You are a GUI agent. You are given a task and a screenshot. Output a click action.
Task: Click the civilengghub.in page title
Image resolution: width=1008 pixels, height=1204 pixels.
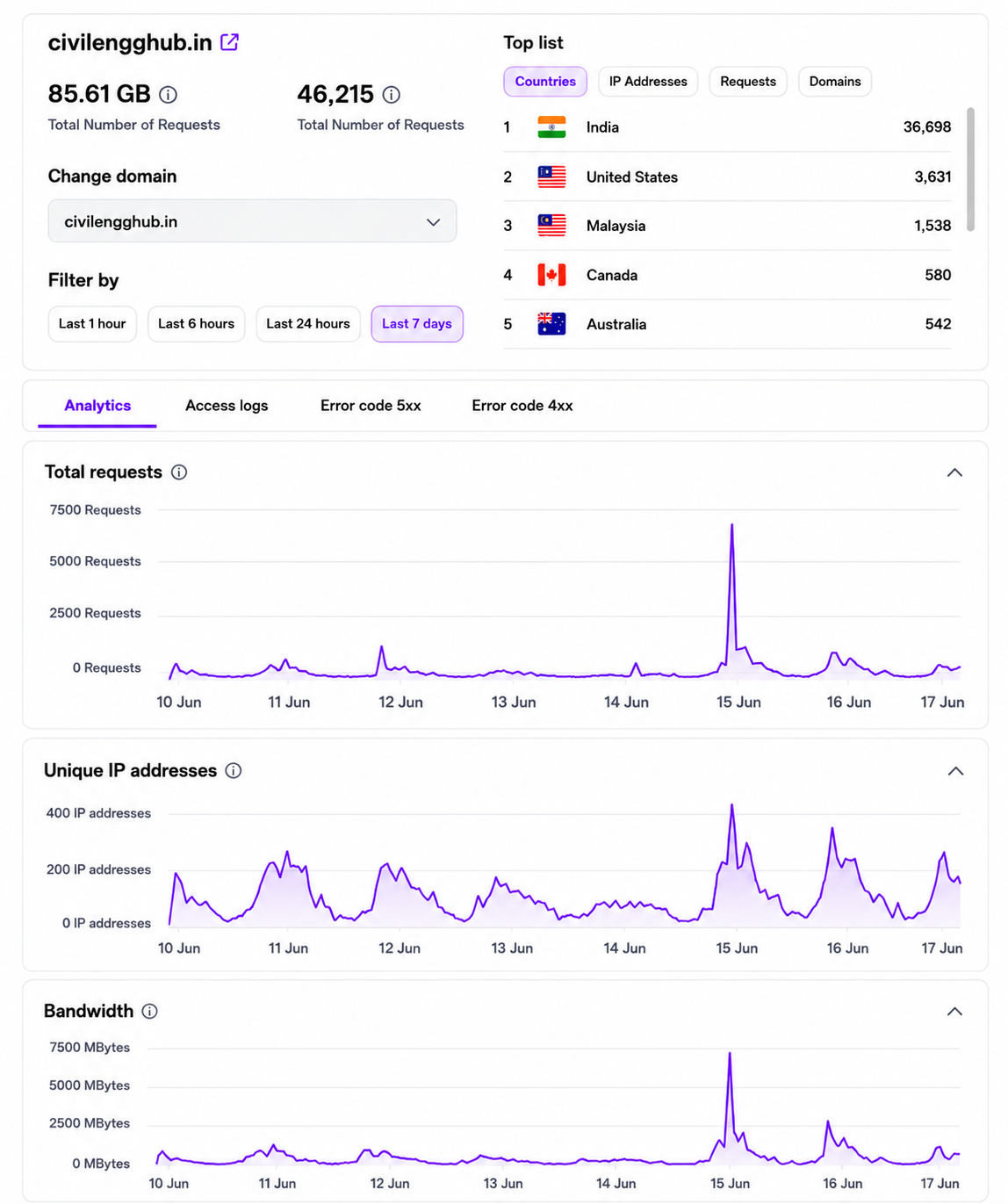click(x=130, y=42)
